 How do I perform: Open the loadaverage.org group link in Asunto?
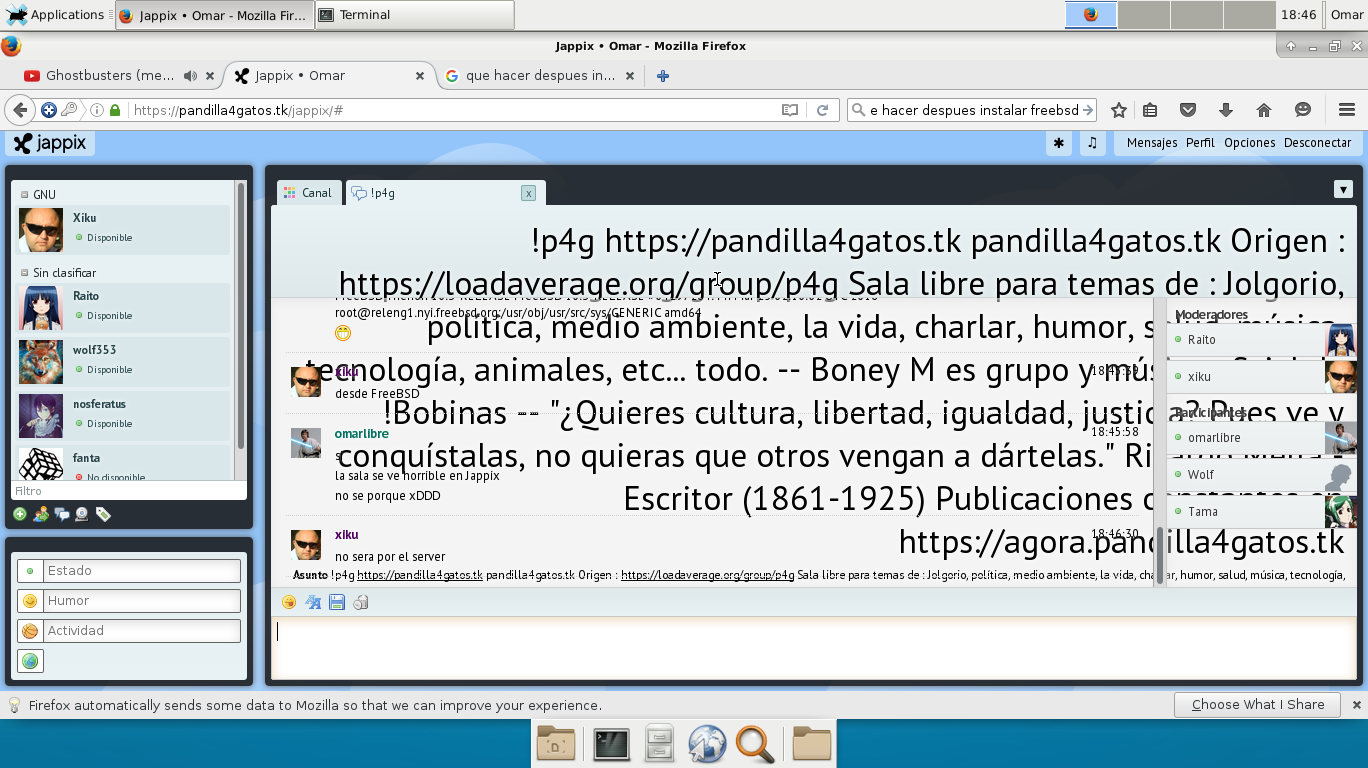pyautogui.click(x=707, y=575)
